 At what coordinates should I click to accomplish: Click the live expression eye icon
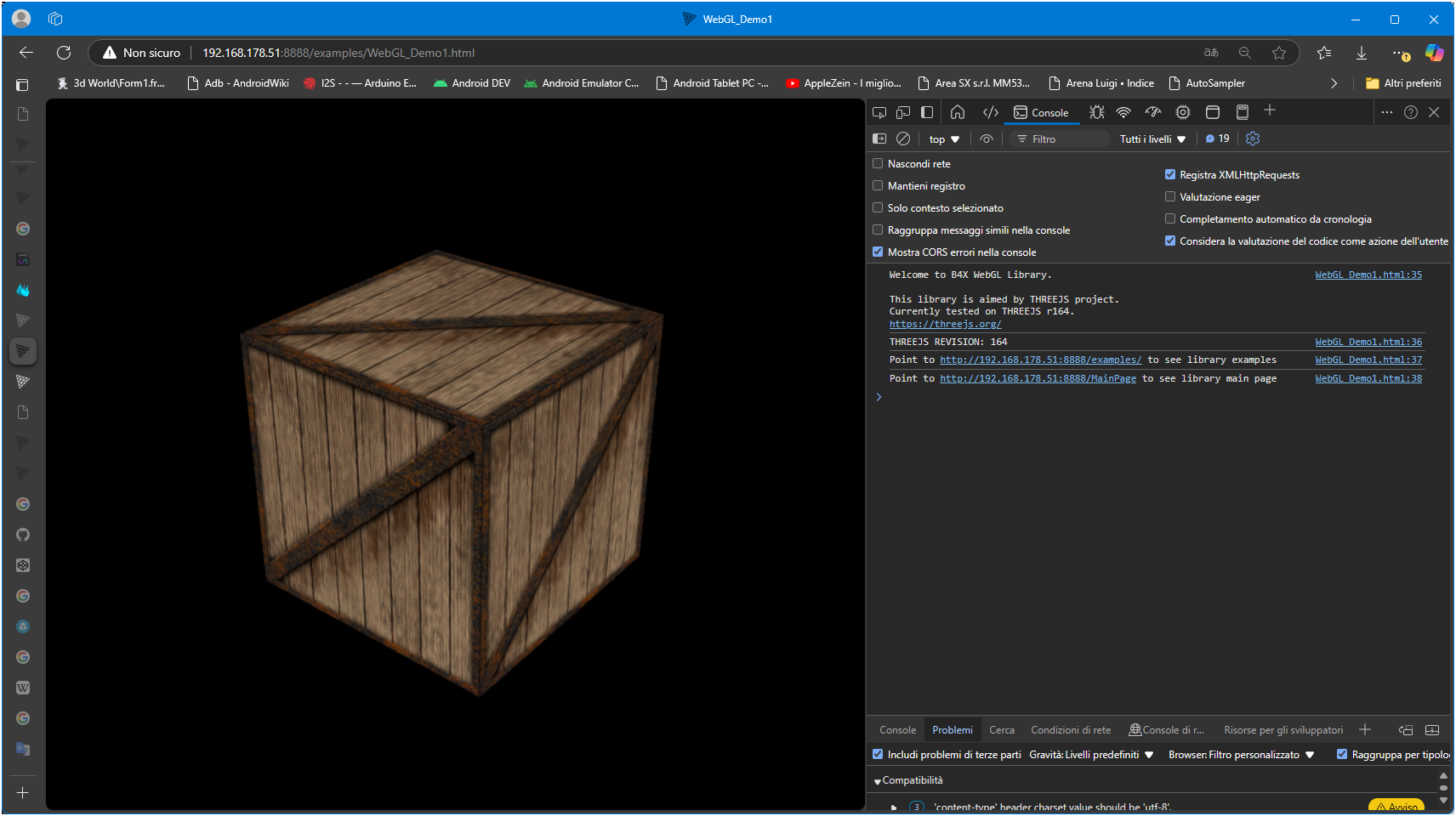(x=987, y=139)
